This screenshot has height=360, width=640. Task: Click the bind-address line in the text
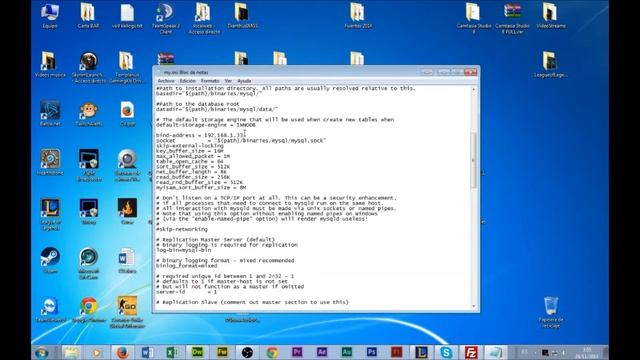201,135
